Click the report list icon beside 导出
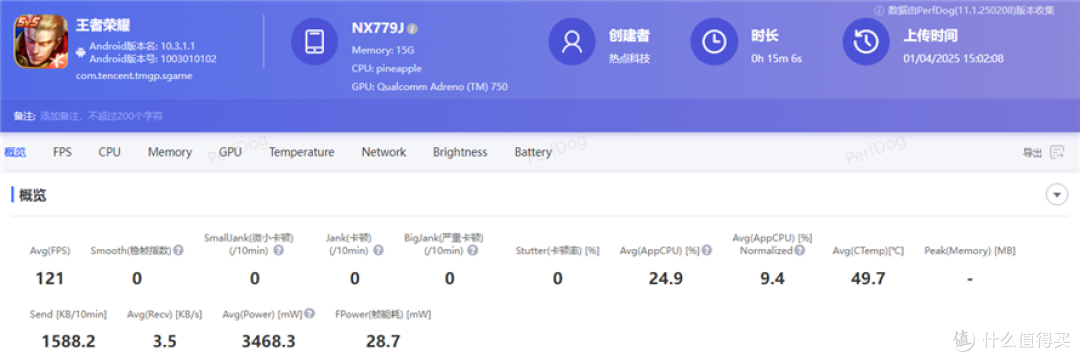Screen dimensions: 1080x362 click(x=1057, y=153)
